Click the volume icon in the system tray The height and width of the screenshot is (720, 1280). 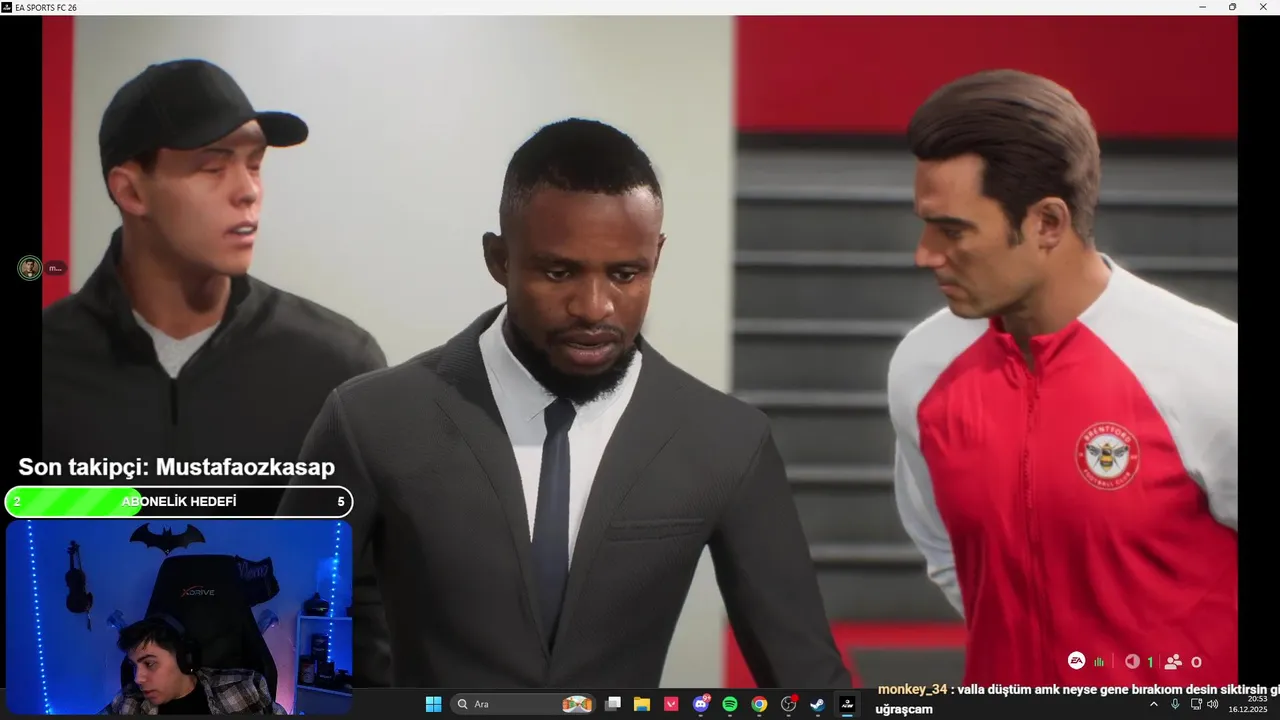point(1213,704)
